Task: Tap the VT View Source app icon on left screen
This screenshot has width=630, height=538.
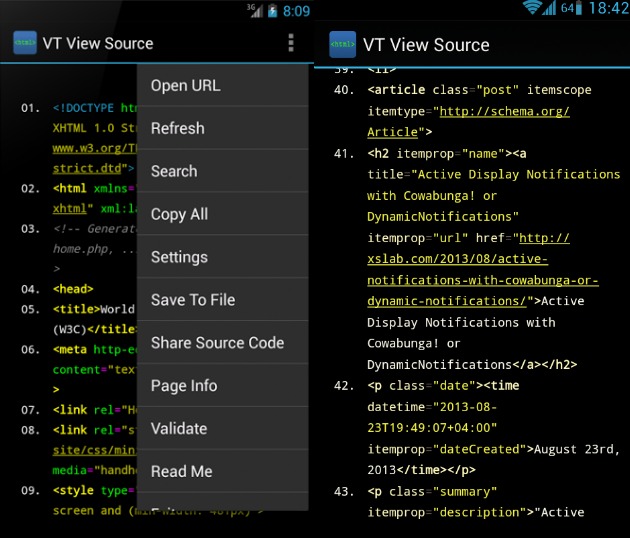Action: point(25,43)
